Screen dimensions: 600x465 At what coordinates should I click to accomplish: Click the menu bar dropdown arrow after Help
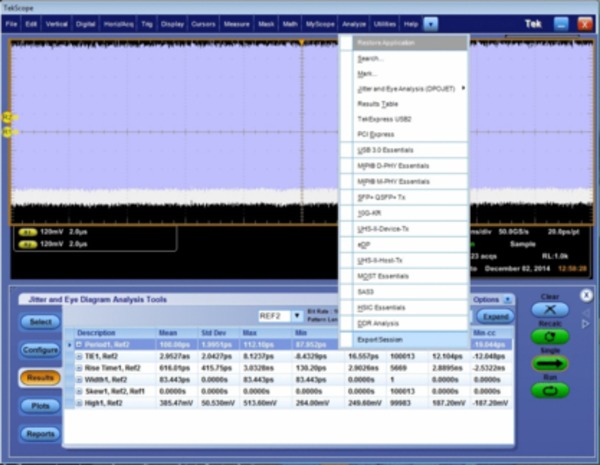coord(430,22)
